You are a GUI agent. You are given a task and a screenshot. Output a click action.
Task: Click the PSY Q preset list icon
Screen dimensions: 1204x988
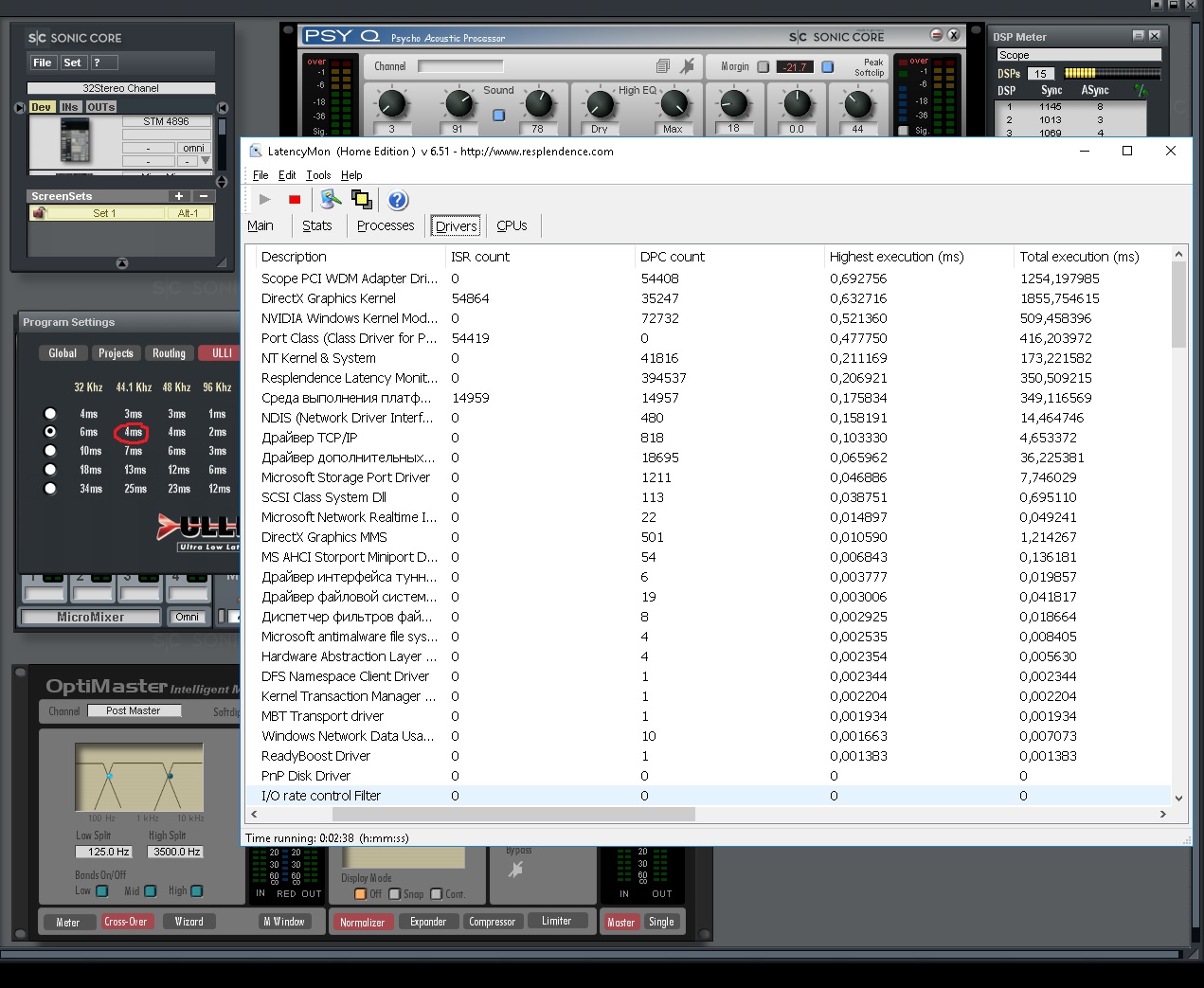click(662, 66)
